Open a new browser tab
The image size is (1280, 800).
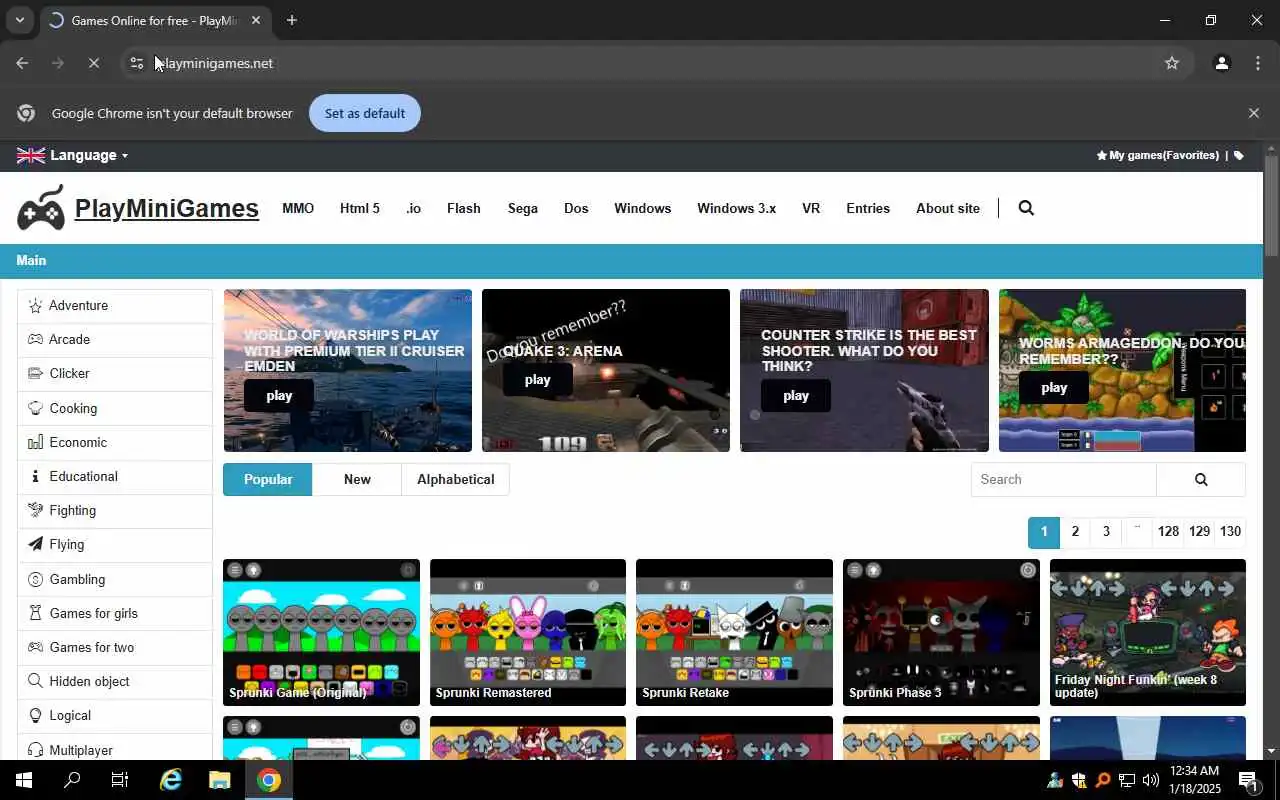coord(291,20)
